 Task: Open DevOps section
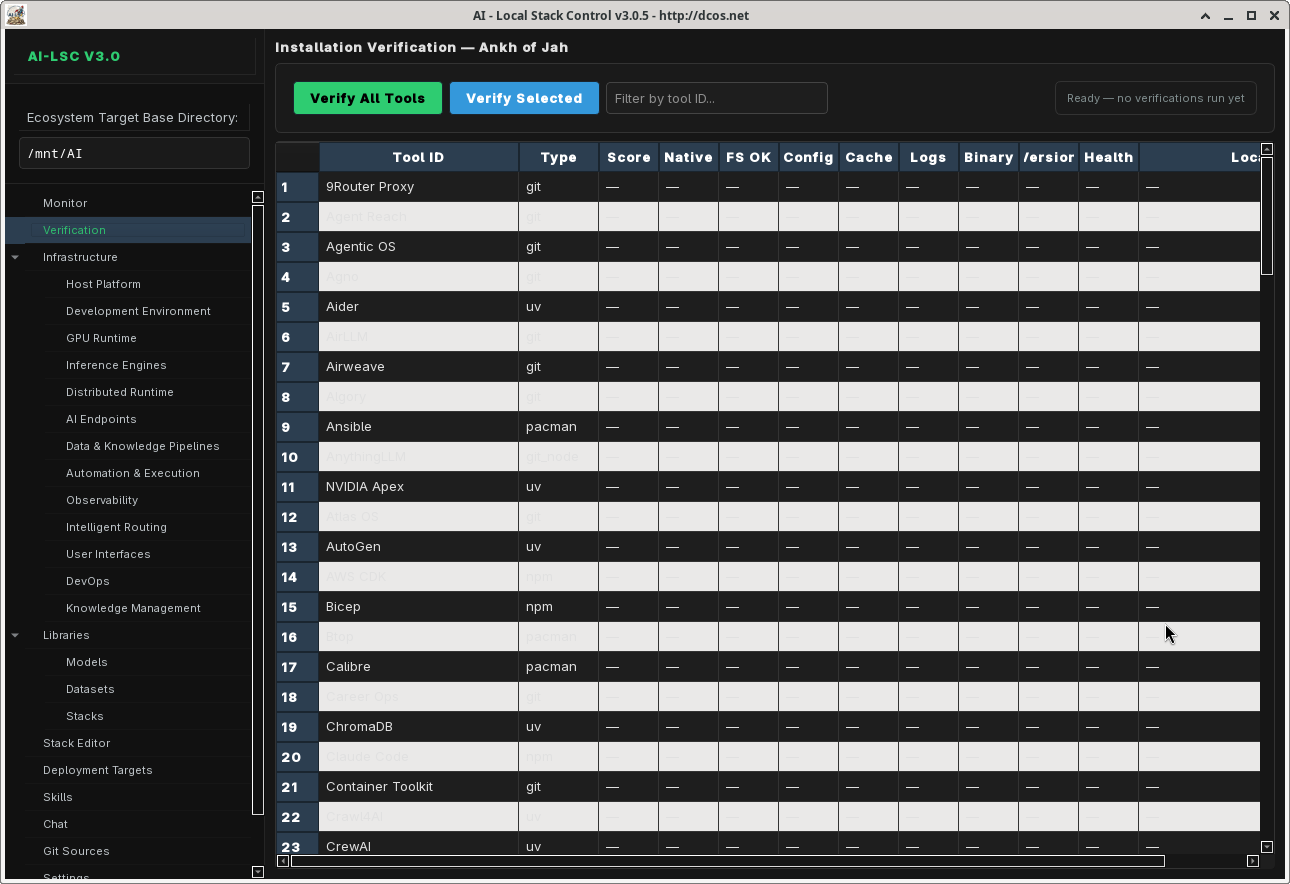(x=88, y=581)
